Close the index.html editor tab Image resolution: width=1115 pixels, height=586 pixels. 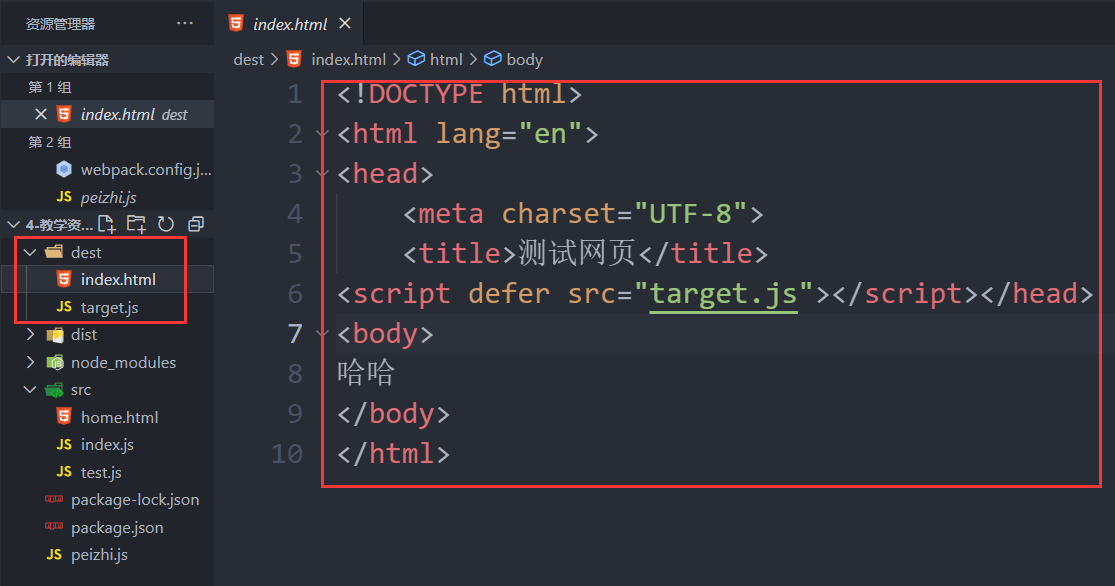pos(345,23)
